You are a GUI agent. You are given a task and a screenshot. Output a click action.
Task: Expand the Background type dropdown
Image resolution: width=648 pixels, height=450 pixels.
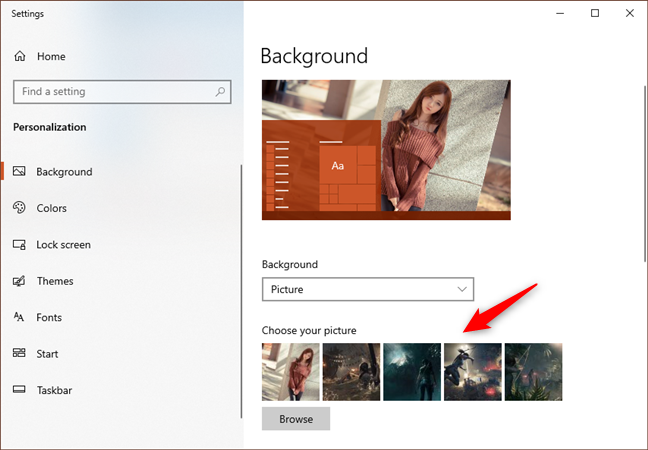click(367, 289)
